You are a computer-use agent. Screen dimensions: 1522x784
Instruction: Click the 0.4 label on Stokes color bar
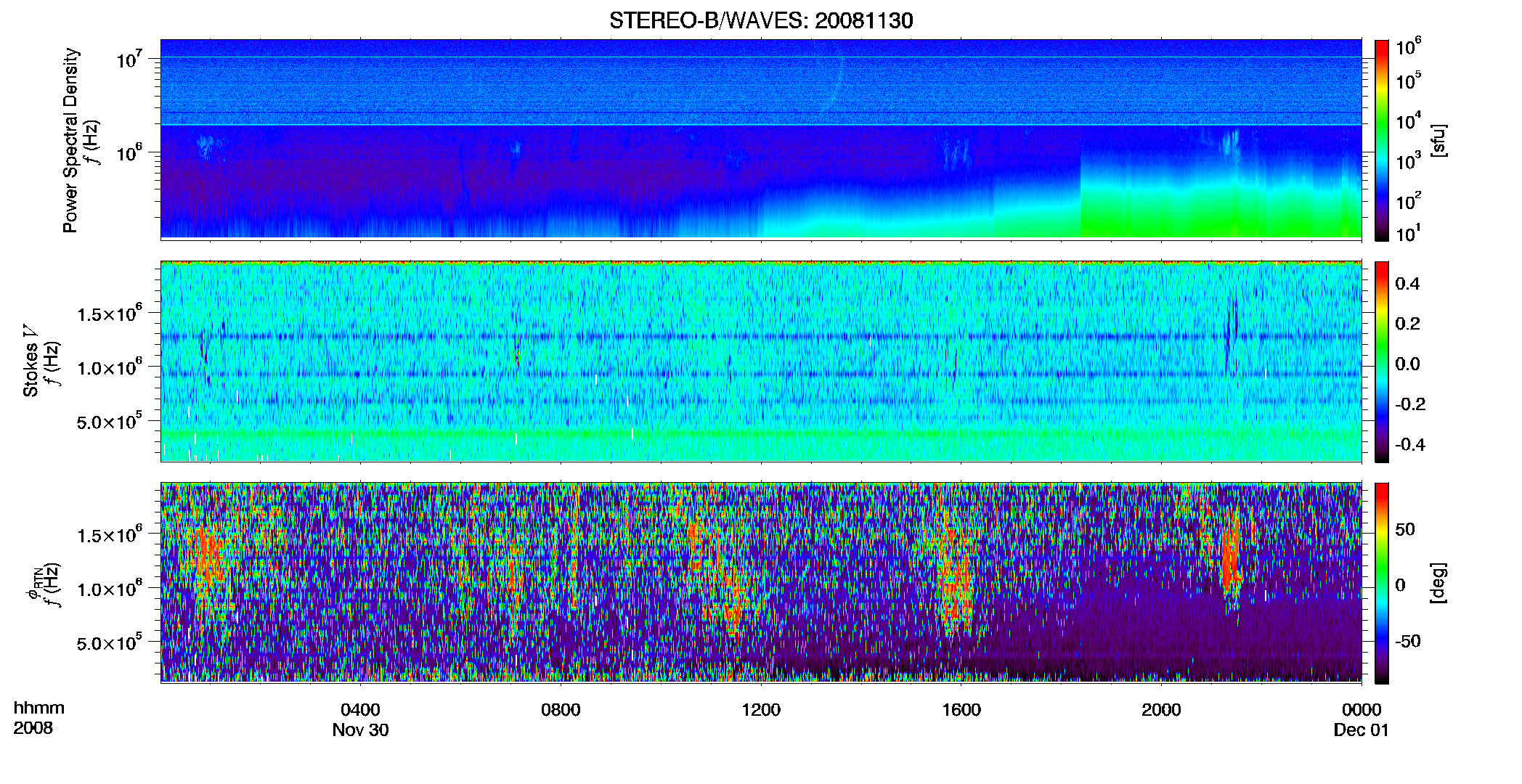pos(1407,284)
